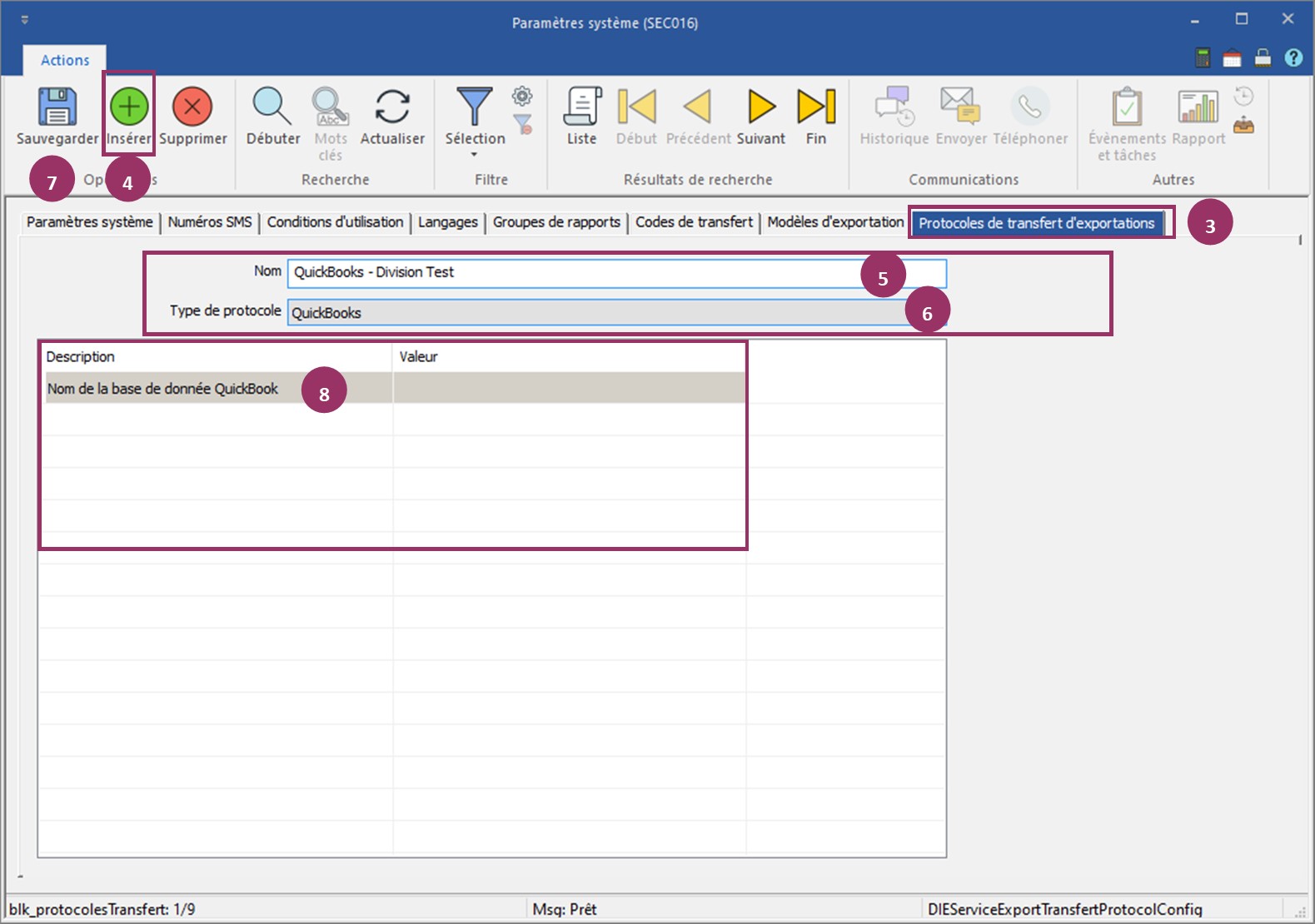The height and width of the screenshot is (924, 1315).
Task: Switch to Modèles d'exportation tab
Action: coord(835,221)
